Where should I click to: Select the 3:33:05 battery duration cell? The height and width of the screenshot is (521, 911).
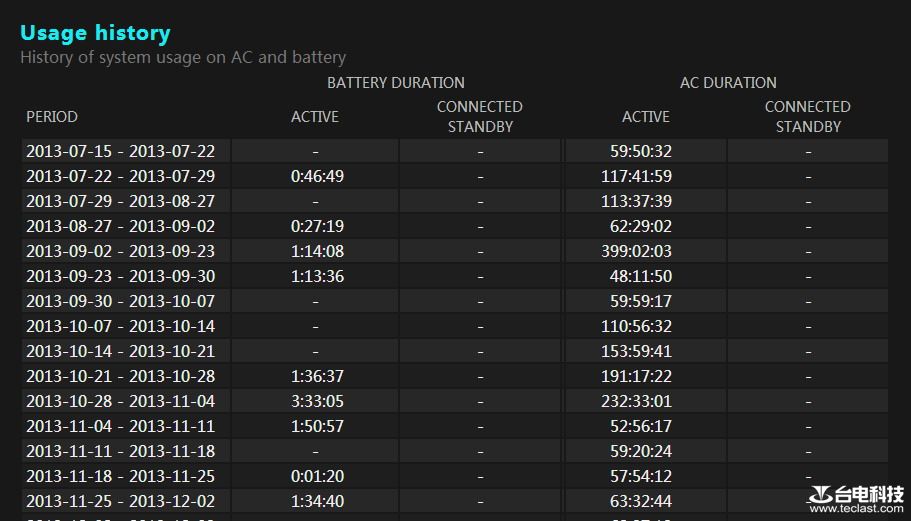[x=317, y=401]
